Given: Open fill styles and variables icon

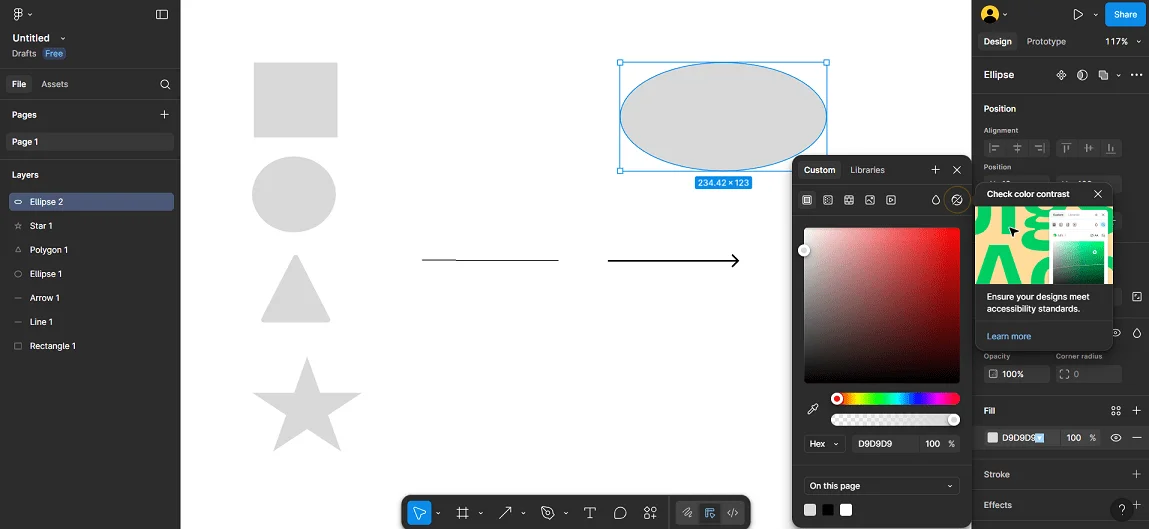Looking at the screenshot, I should [x=1115, y=411].
